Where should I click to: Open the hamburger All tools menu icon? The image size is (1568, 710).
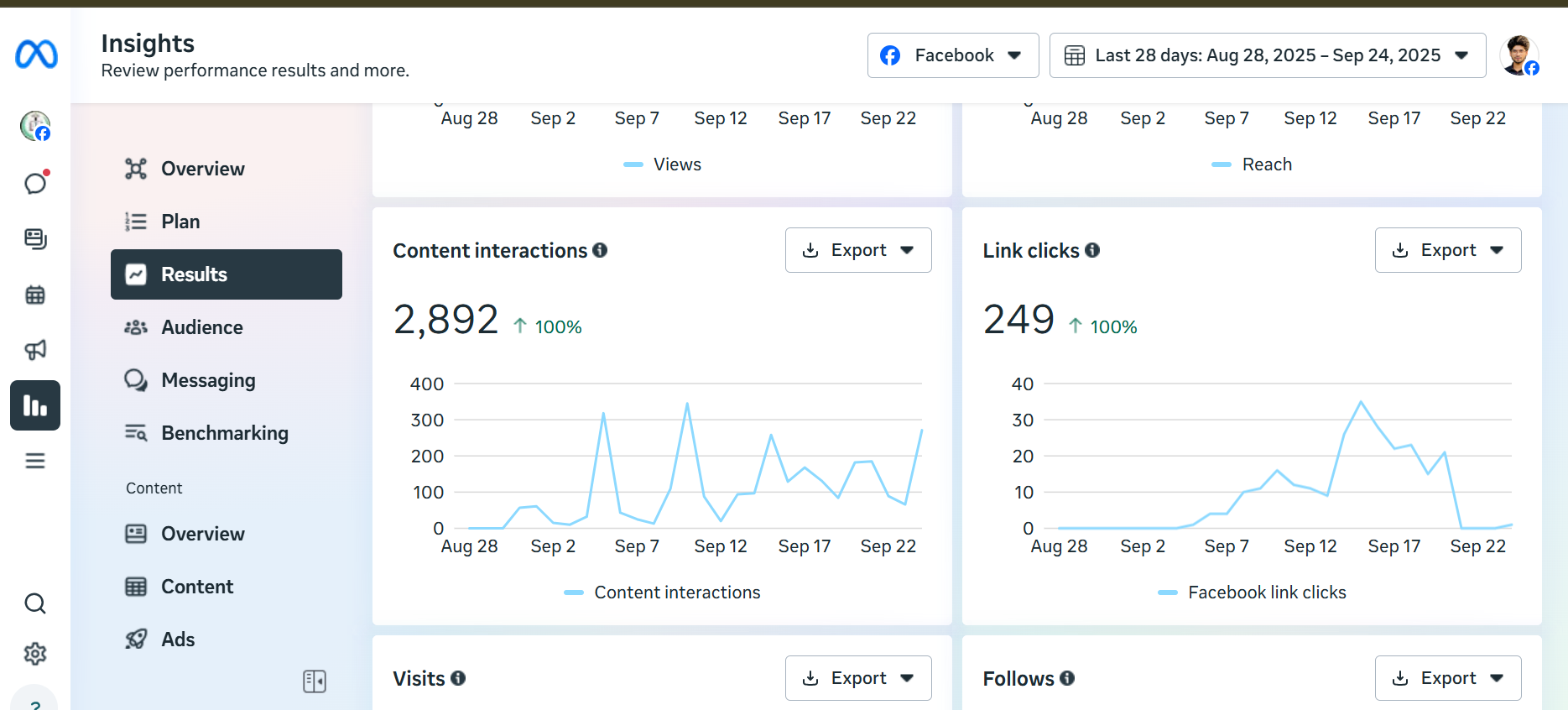[35, 461]
